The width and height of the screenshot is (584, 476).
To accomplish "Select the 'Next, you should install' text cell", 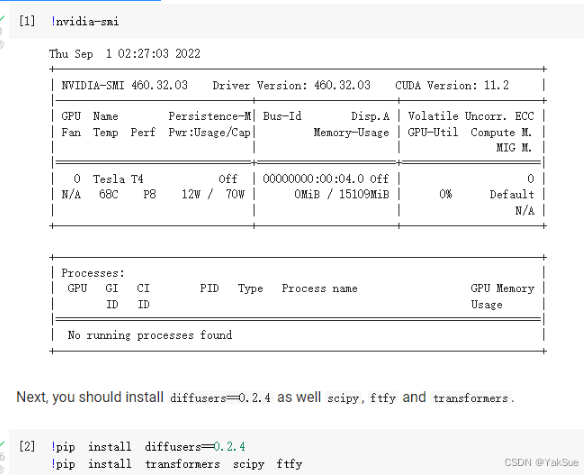I will pyautogui.click(x=265, y=397).
